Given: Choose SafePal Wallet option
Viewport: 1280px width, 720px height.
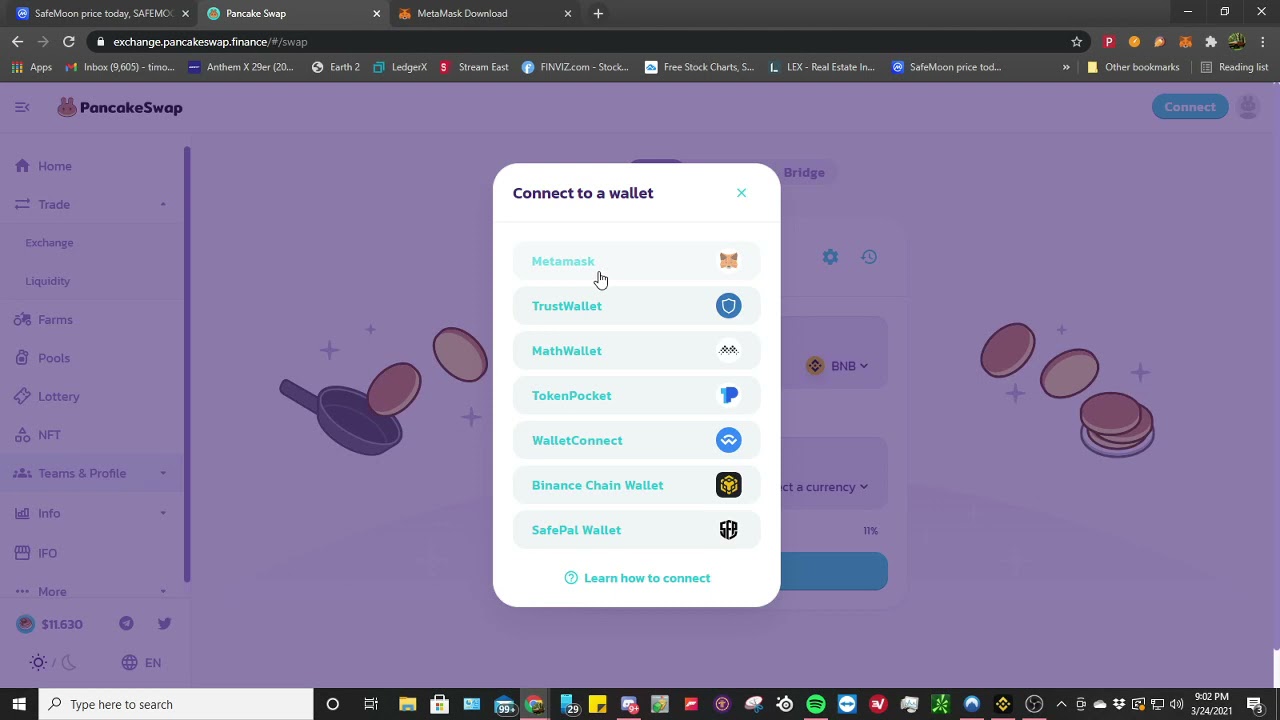Looking at the screenshot, I should tap(636, 530).
